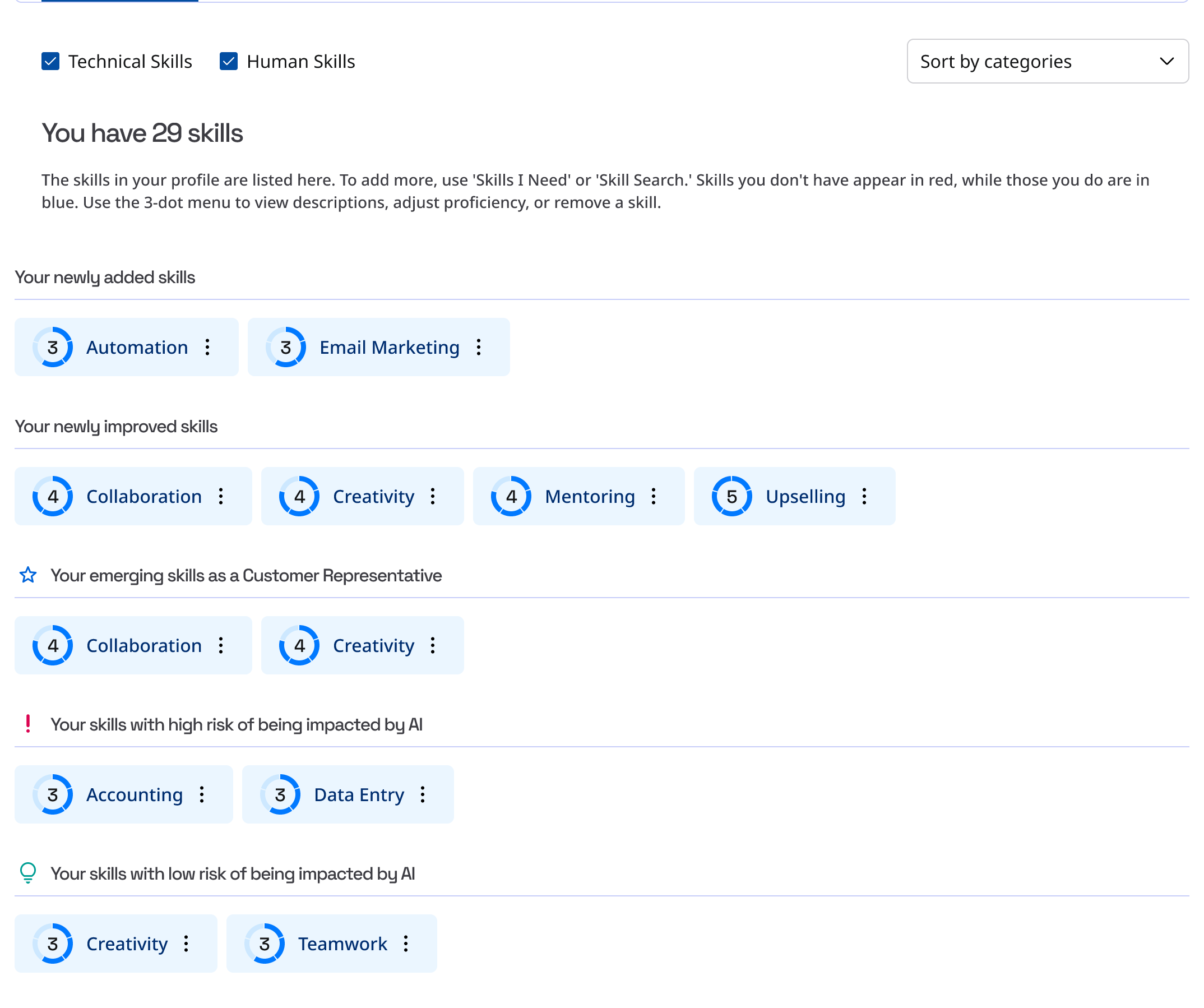The image size is (1204, 1008).
Task: Click the red exclamation AI risk icon
Action: coord(28,724)
